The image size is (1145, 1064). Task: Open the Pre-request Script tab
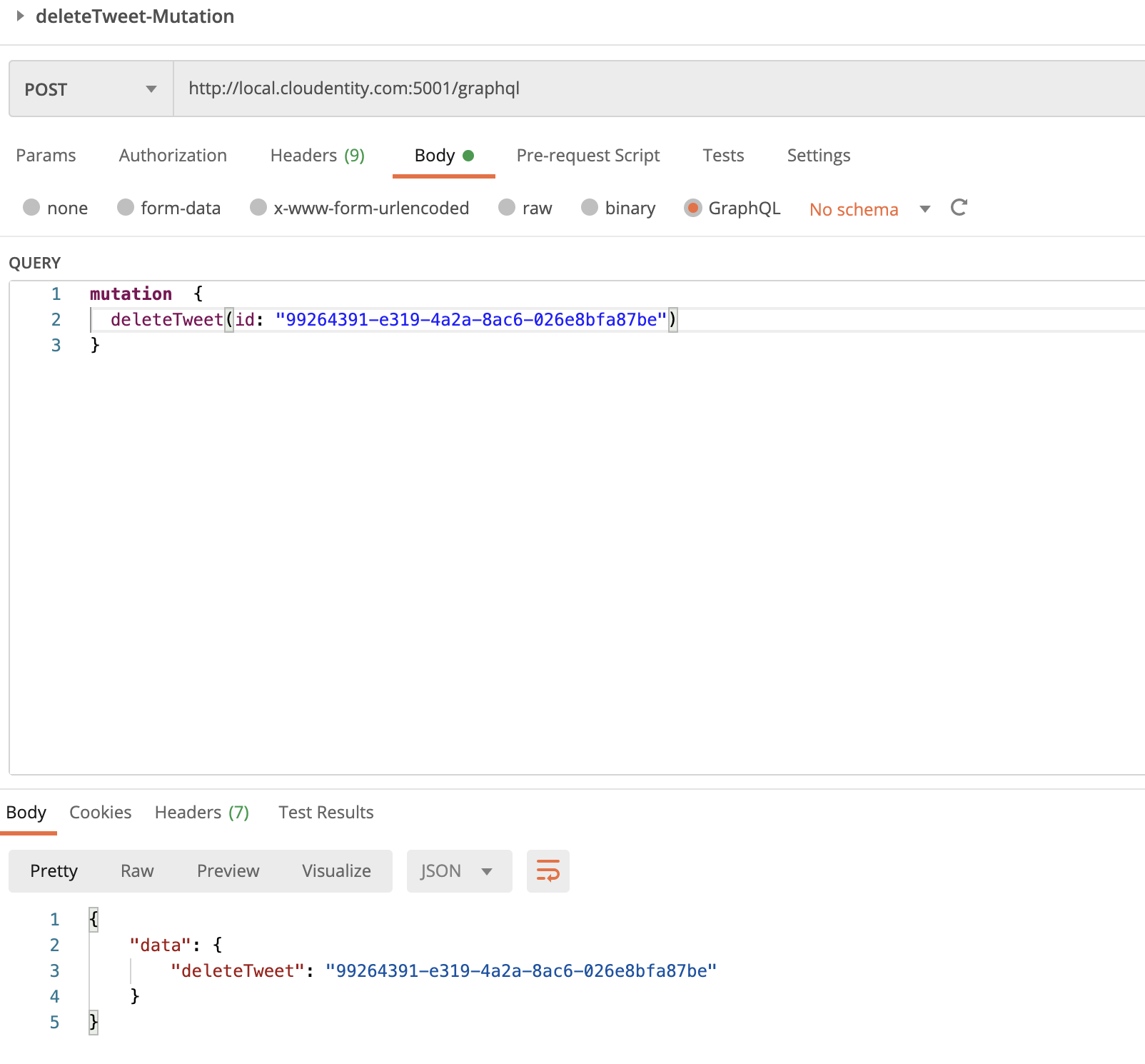588,155
